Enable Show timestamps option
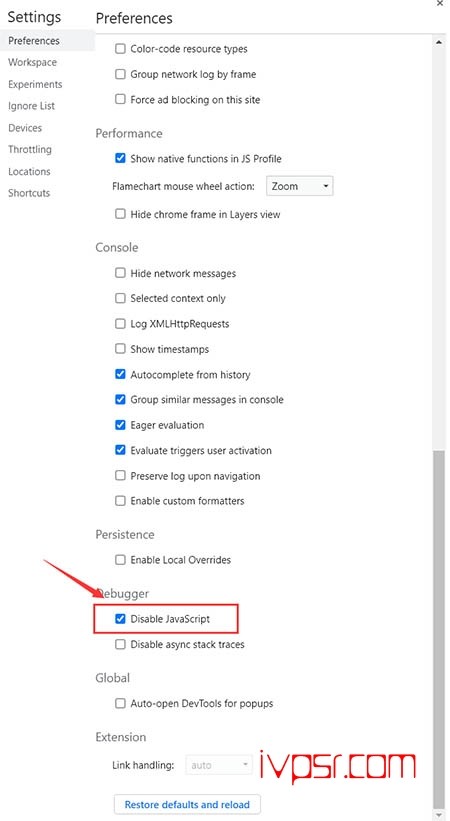450x821 pixels. pos(120,349)
